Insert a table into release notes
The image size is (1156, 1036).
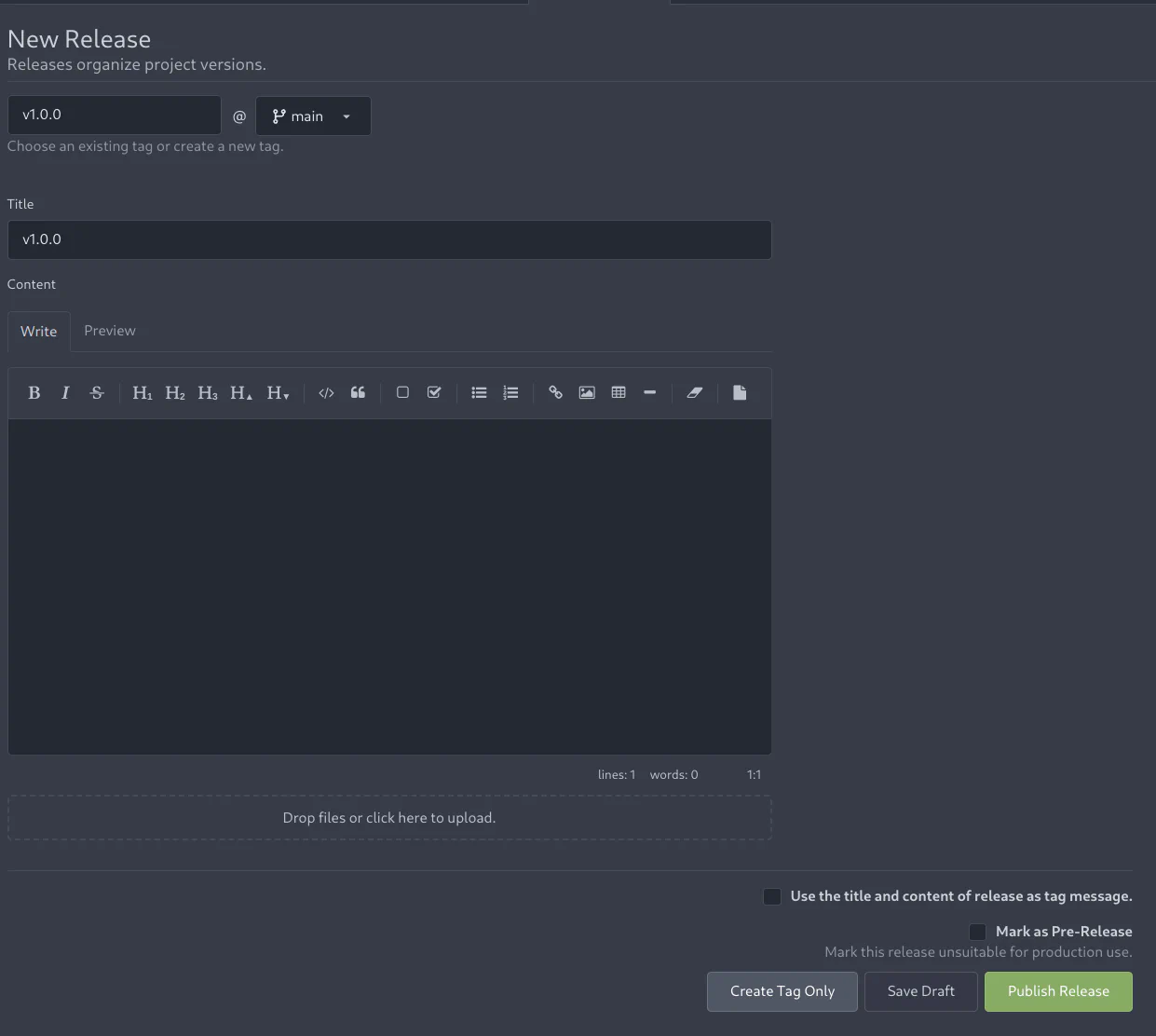tap(619, 393)
